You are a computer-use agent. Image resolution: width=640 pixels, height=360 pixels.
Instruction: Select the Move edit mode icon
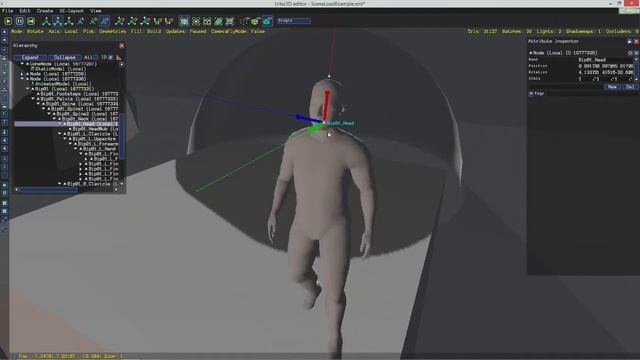pos(46,21)
